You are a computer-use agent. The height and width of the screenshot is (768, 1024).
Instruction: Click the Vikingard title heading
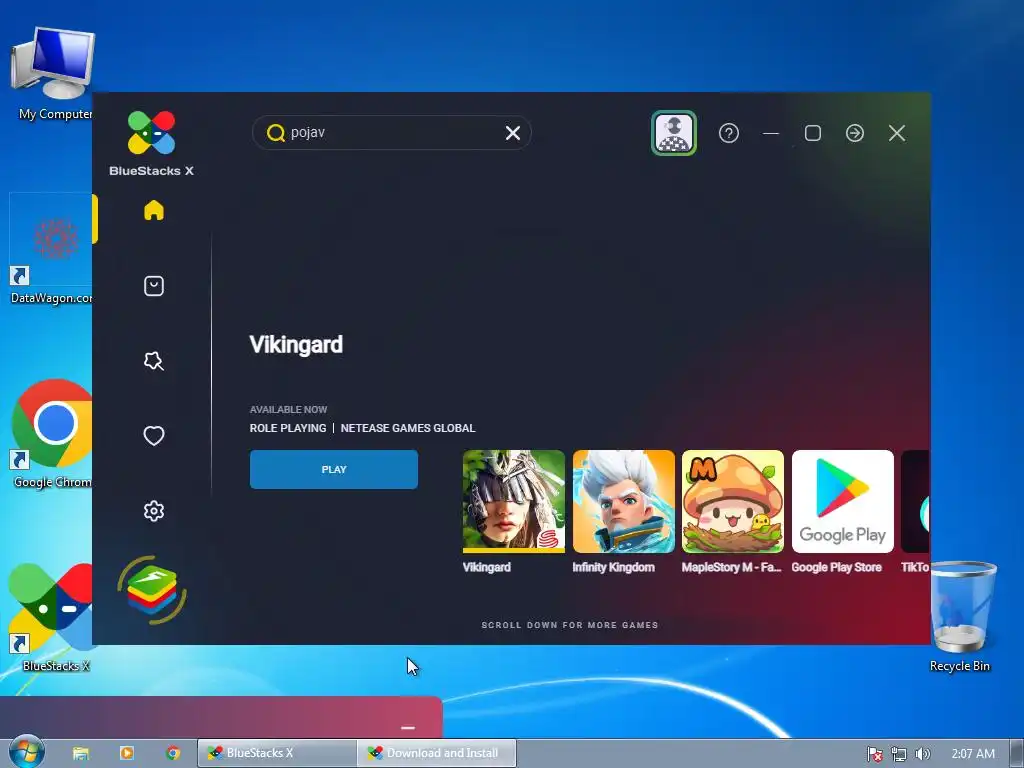[x=296, y=345]
